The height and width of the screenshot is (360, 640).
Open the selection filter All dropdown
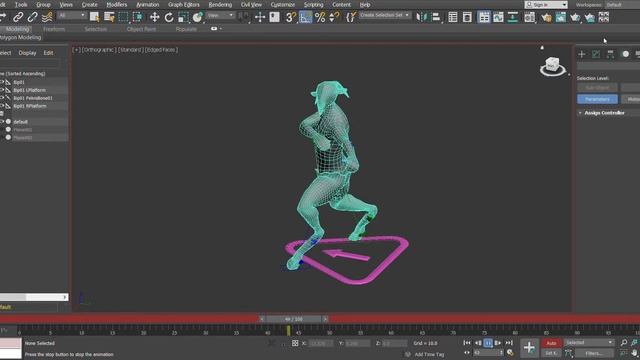click(71, 16)
